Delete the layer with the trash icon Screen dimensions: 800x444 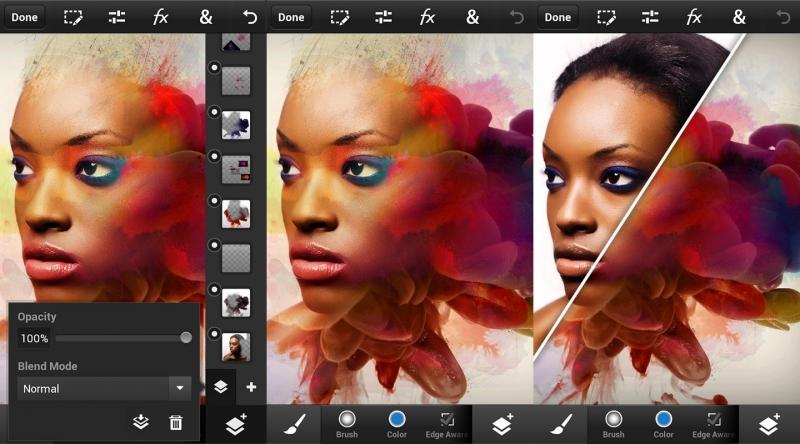click(176, 423)
